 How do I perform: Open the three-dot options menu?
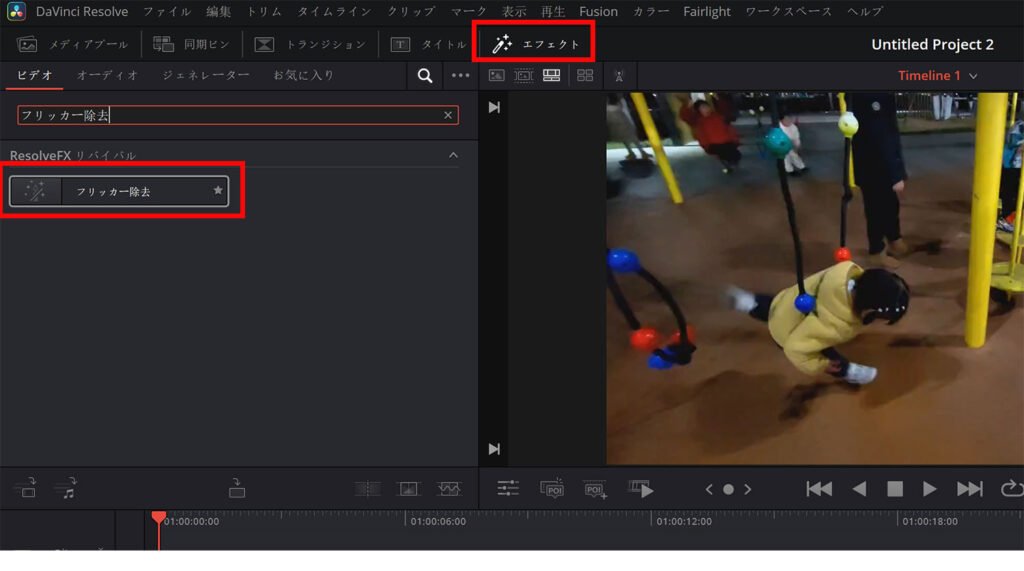click(x=460, y=76)
